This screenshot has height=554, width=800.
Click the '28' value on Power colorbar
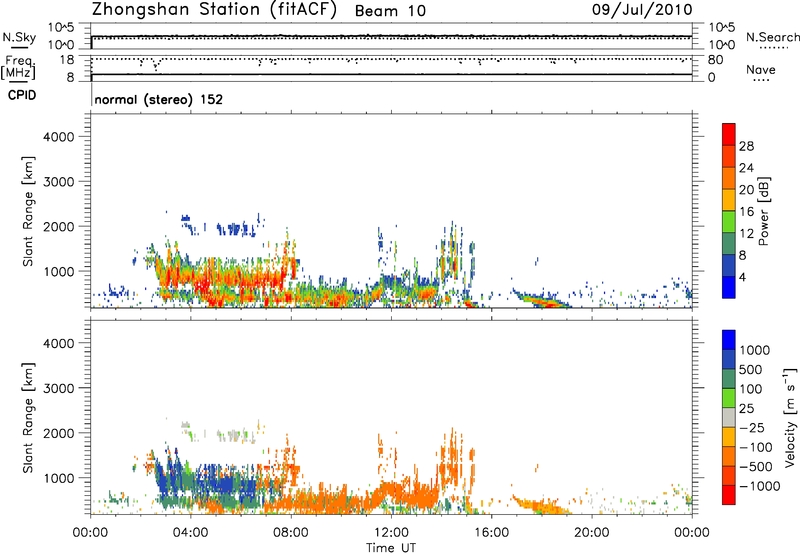pyautogui.click(x=746, y=146)
